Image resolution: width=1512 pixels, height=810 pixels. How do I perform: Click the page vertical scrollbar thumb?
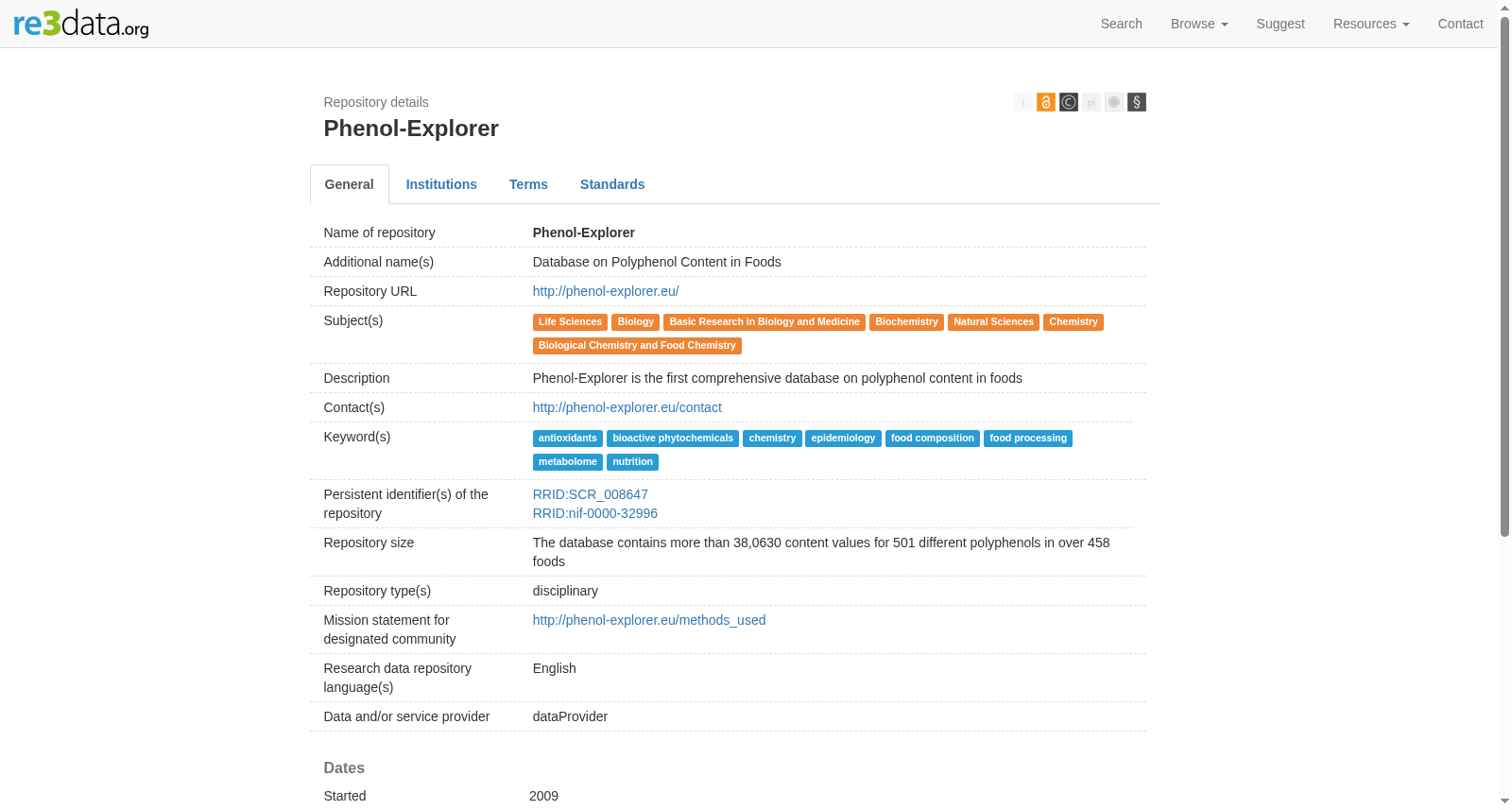tap(1505, 276)
